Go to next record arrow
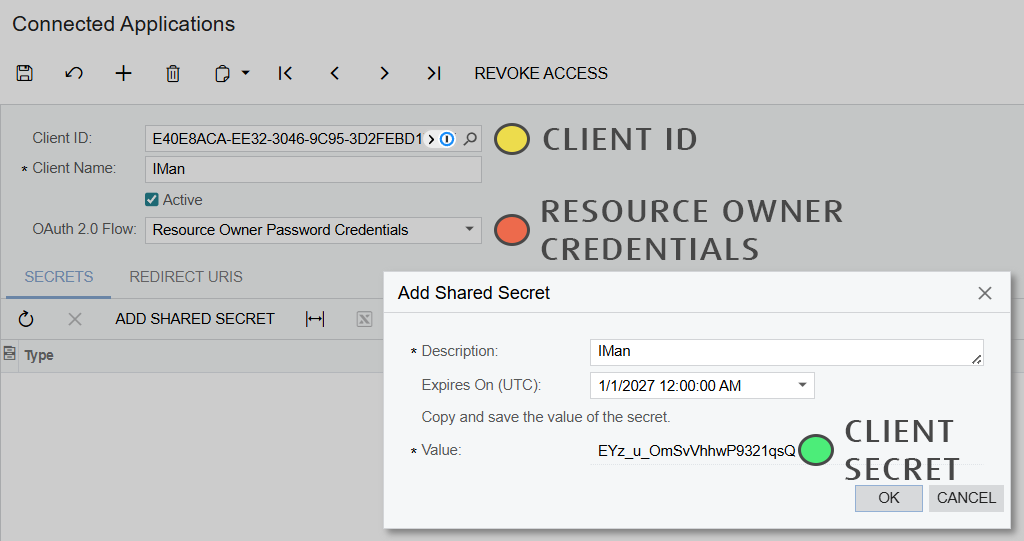The image size is (1024, 541). coord(384,73)
